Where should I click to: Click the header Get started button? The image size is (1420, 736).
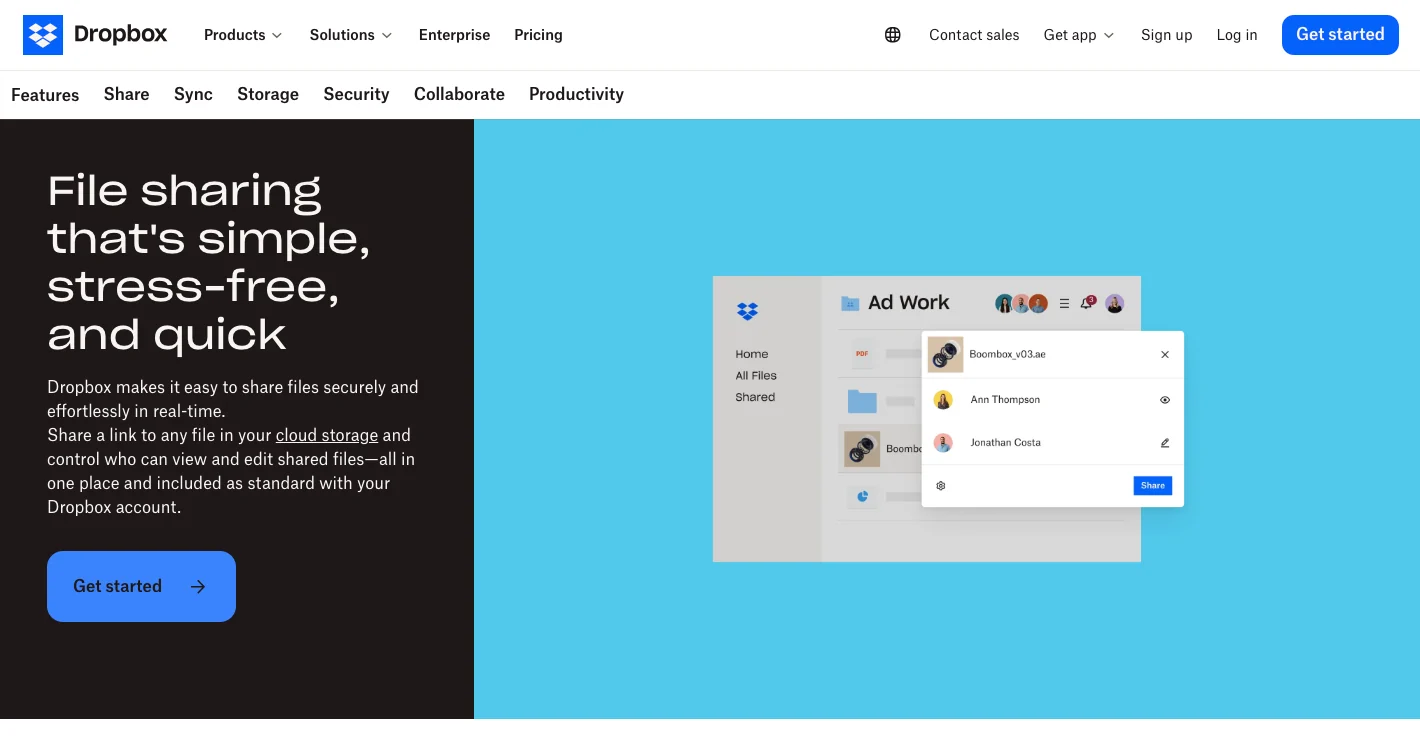pos(1340,35)
